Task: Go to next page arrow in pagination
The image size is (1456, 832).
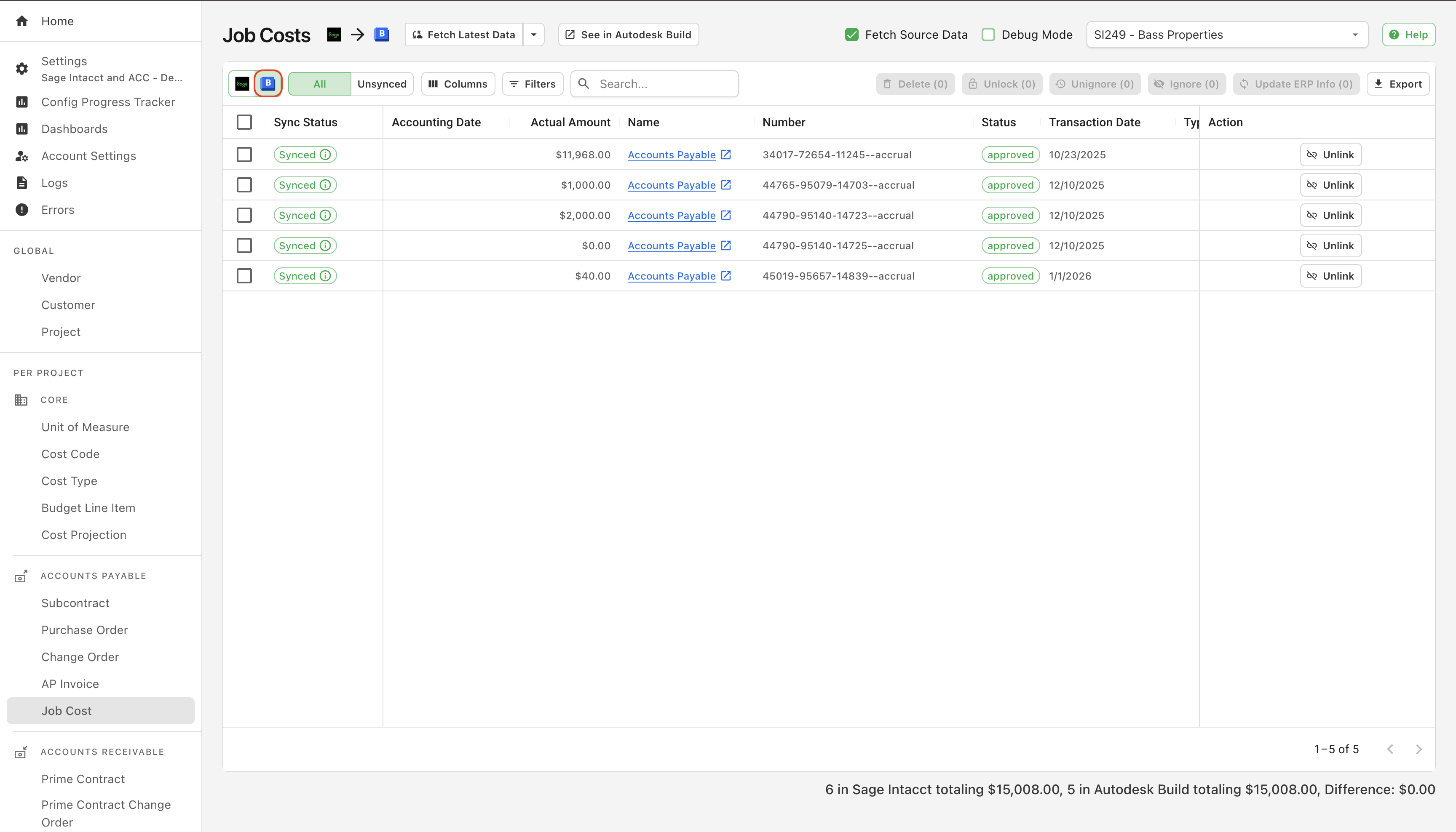Action: coord(1418,749)
